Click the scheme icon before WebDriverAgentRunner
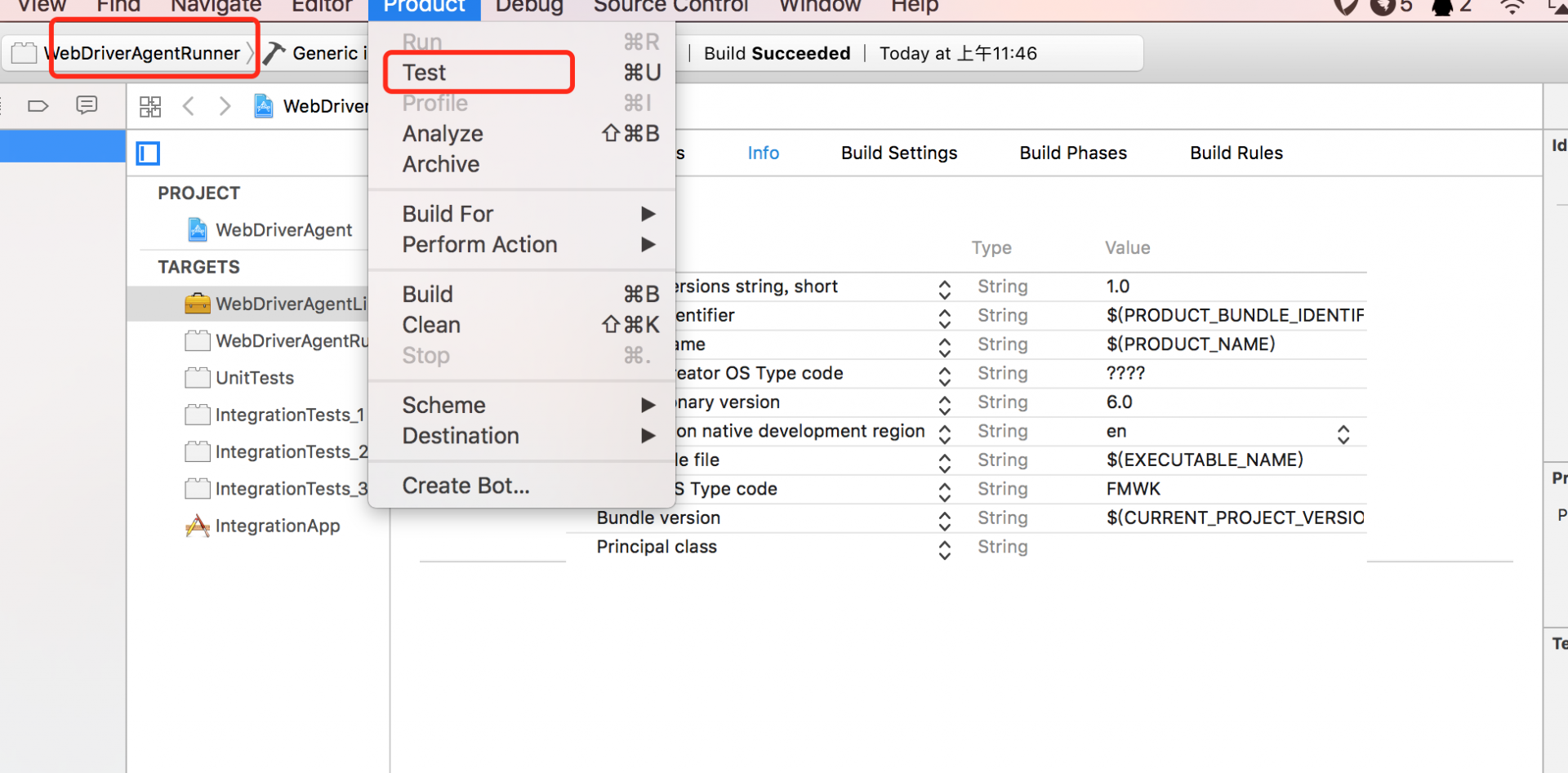The height and width of the screenshot is (773, 1568). (x=24, y=53)
